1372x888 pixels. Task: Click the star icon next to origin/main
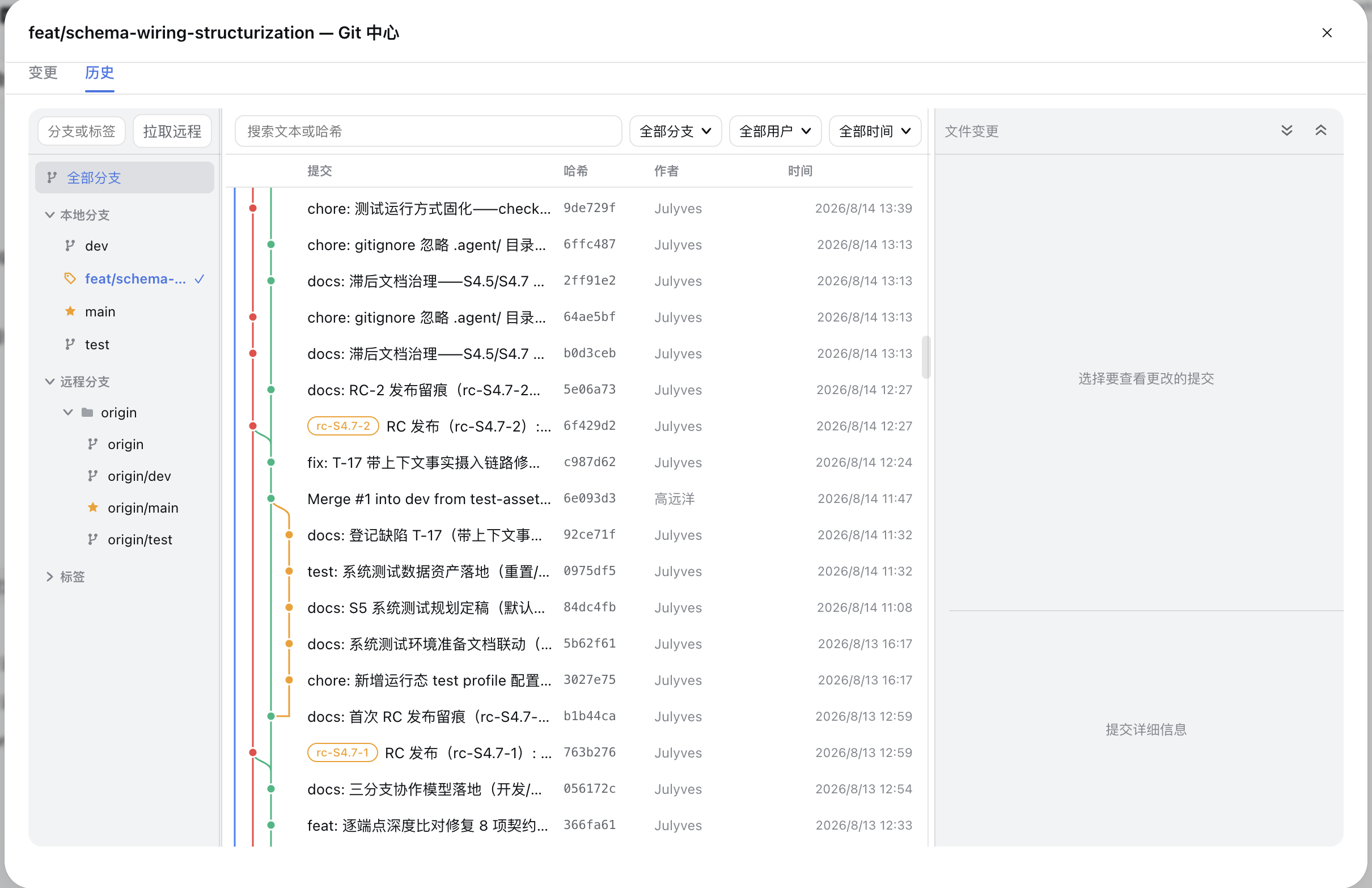coord(93,508)
